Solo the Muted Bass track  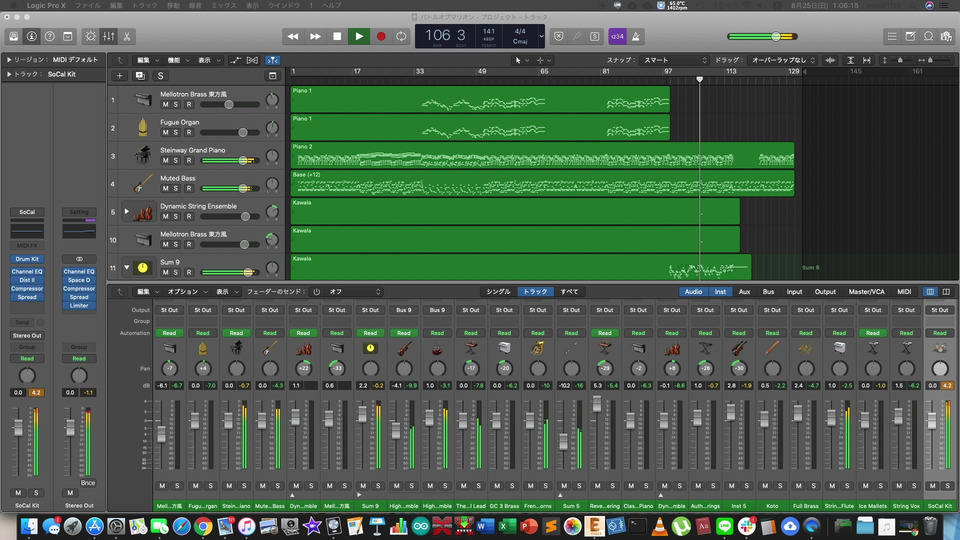pyautogui.click(x=177, y=188)
